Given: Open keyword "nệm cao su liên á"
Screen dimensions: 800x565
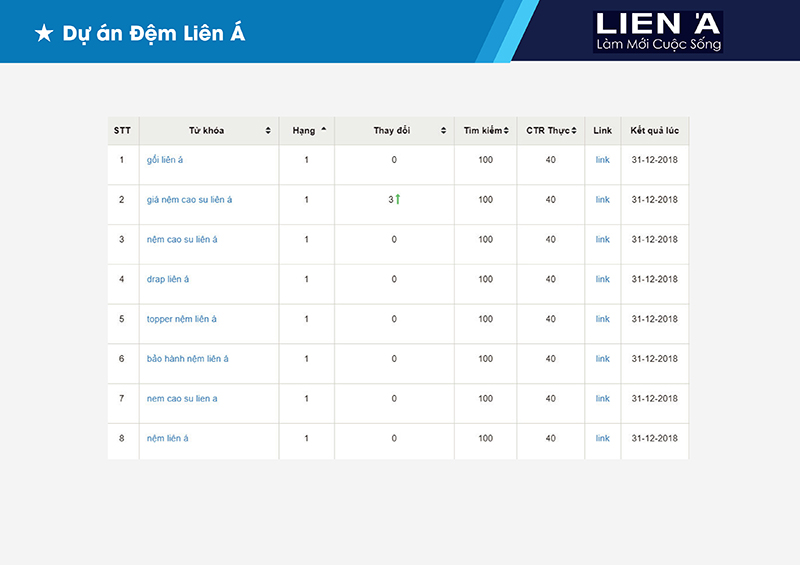Looking at the screenshot, I should tap(182, 240).
